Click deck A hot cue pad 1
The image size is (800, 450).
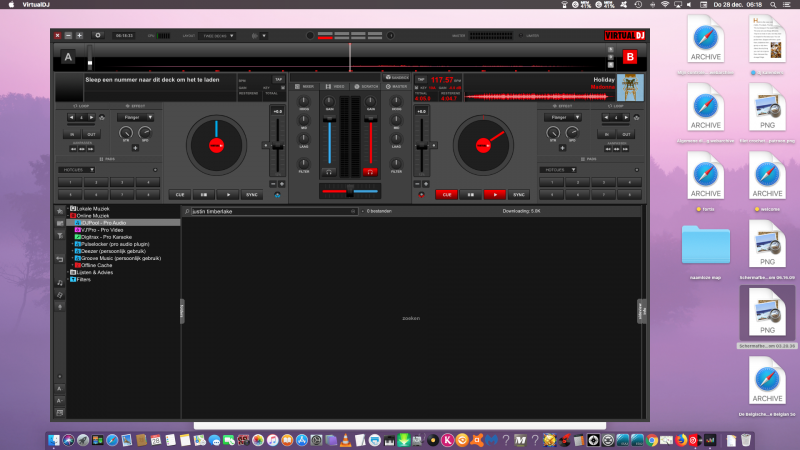pos(70,182)
